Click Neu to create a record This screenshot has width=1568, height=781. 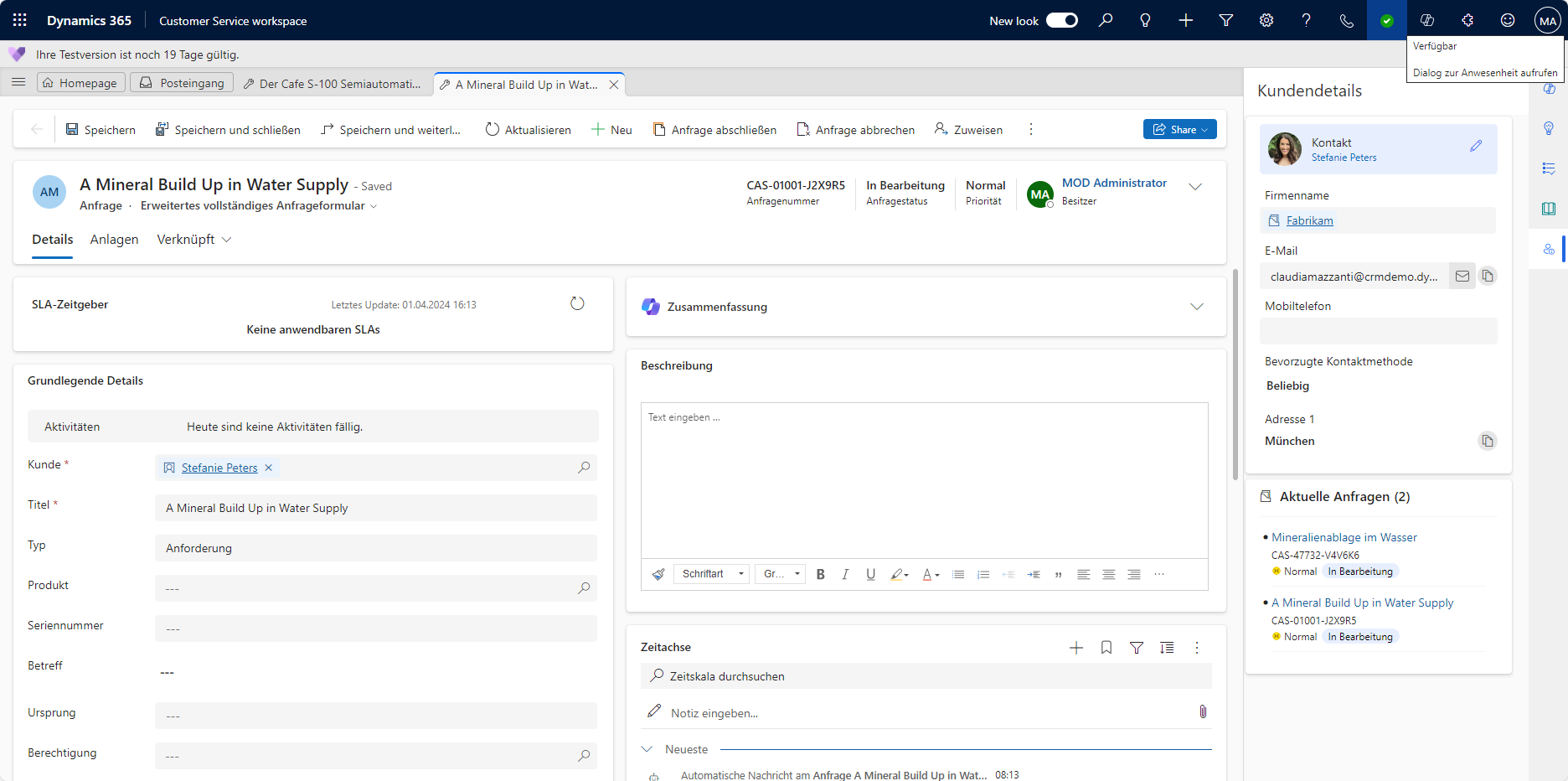pos(611,130)
